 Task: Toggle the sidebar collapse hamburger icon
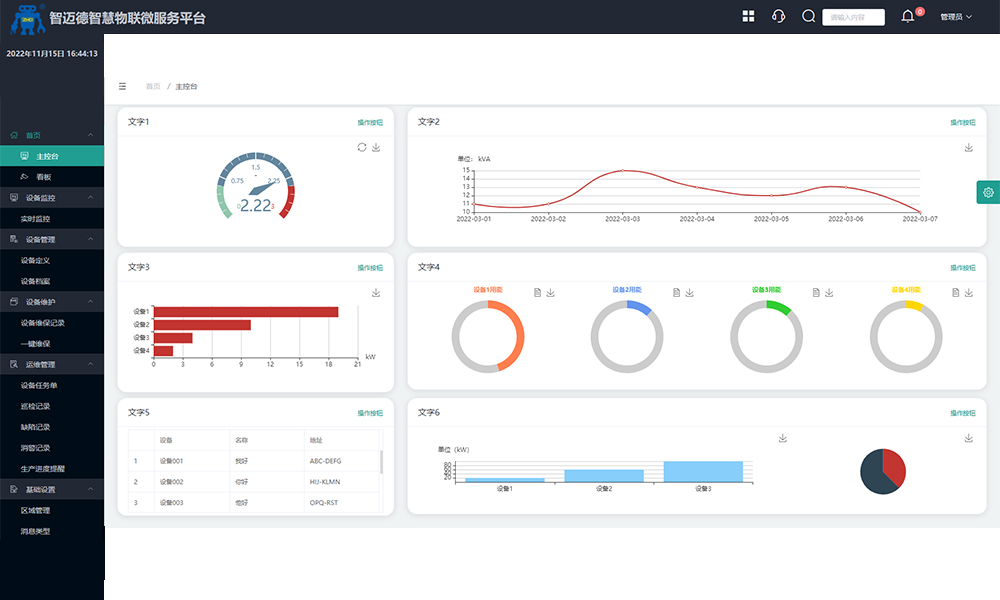pyautogui.click(x=123, y=87)
